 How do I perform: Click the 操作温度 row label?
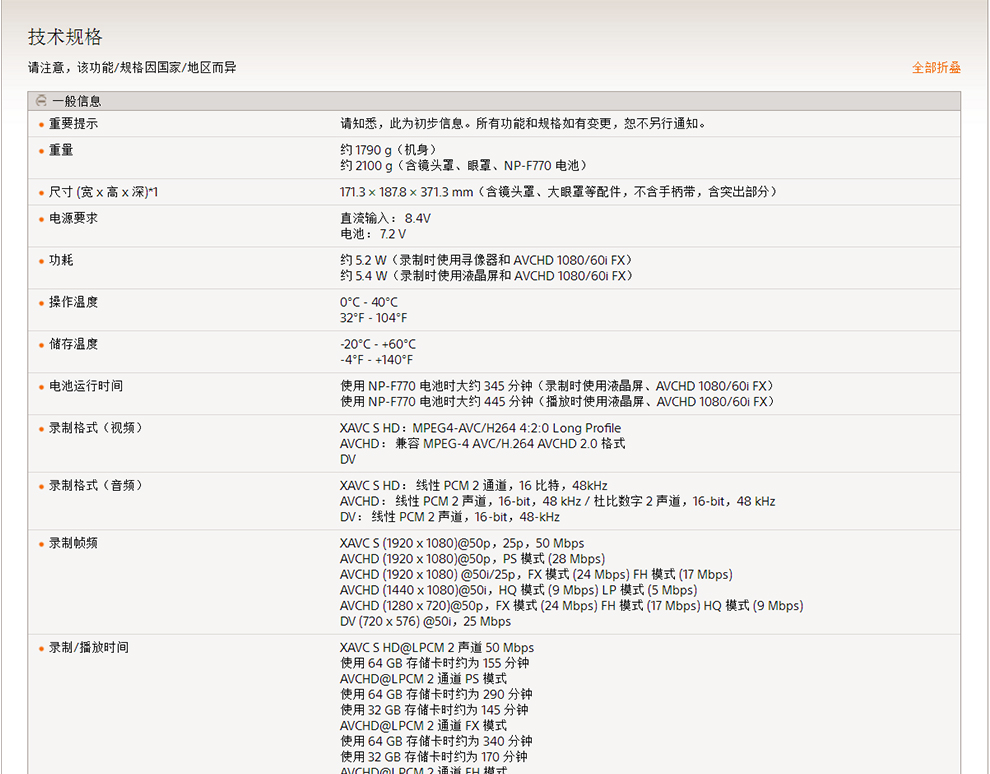tap(73, 302)
